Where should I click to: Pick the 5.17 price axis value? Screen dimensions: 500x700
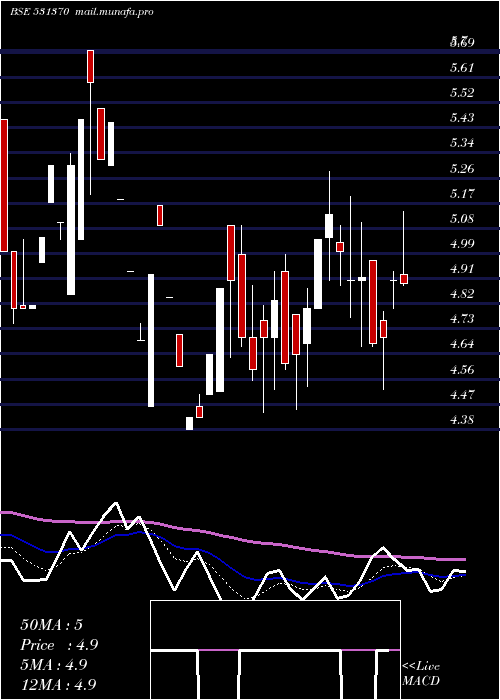tap(462, 194)
